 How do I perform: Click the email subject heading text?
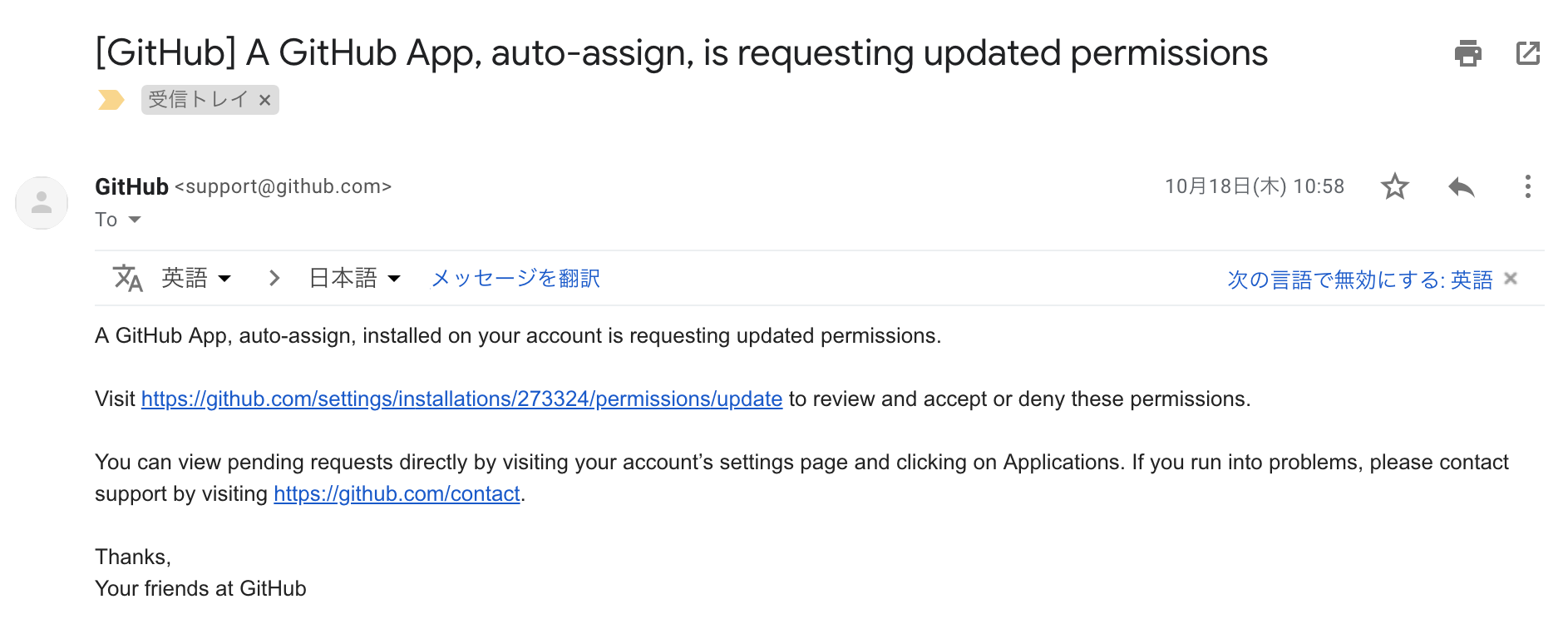click(682, 53)
